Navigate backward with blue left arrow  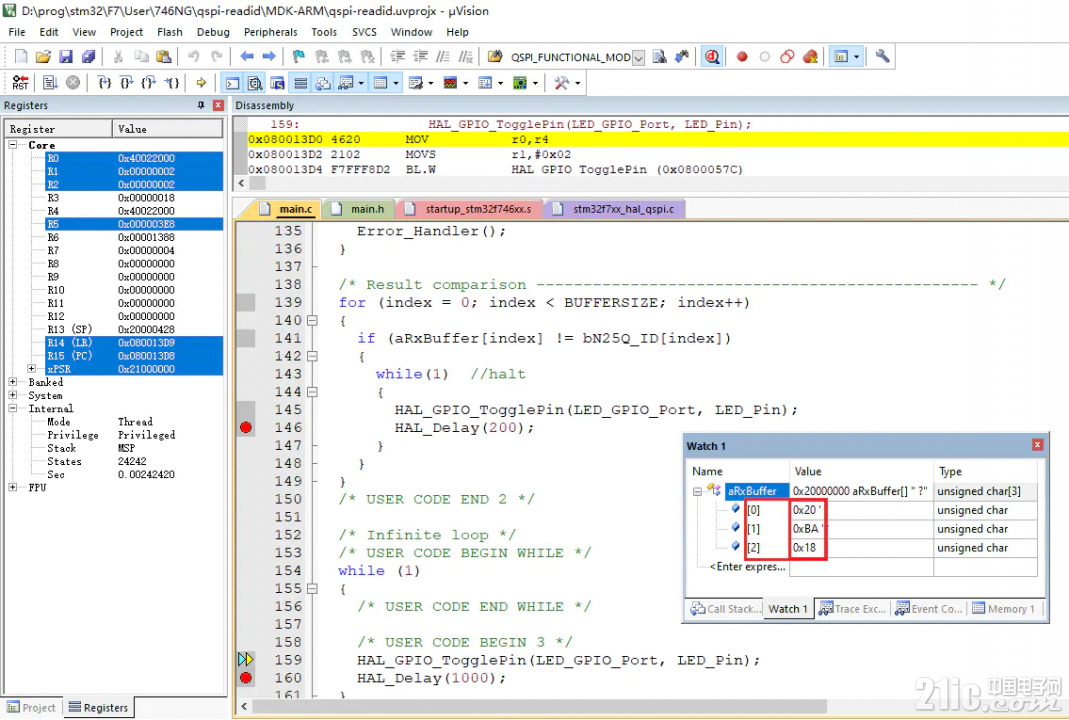pos(247,57)
